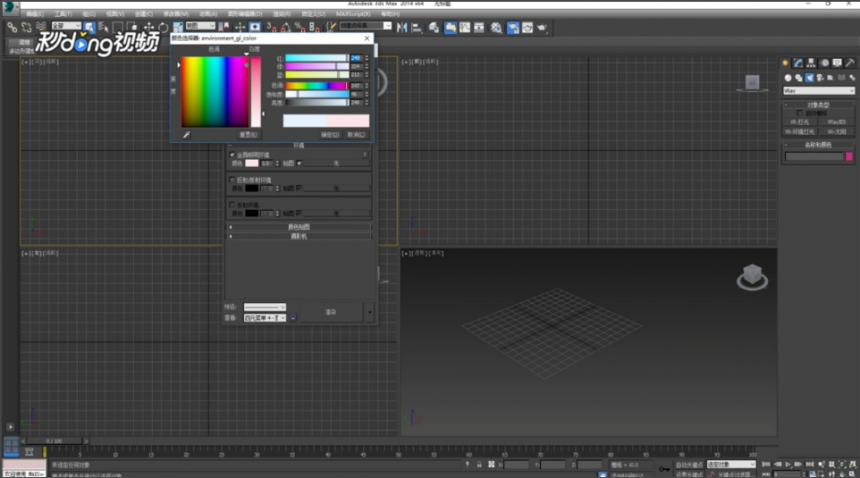This screenshot has height=478, width=860.
Task: Open the Edit menu
Action: click(x=35, y=14)
